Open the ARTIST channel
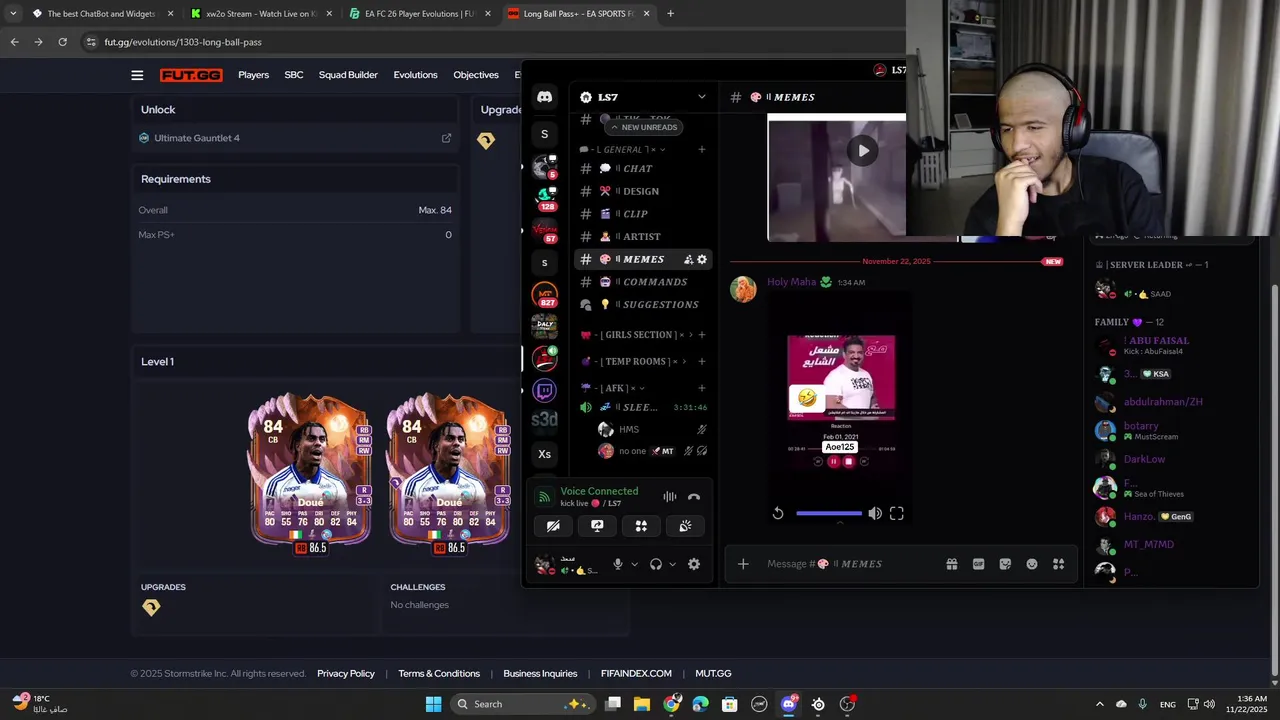This screenshot has width=1280, height=720. (643, 237)
